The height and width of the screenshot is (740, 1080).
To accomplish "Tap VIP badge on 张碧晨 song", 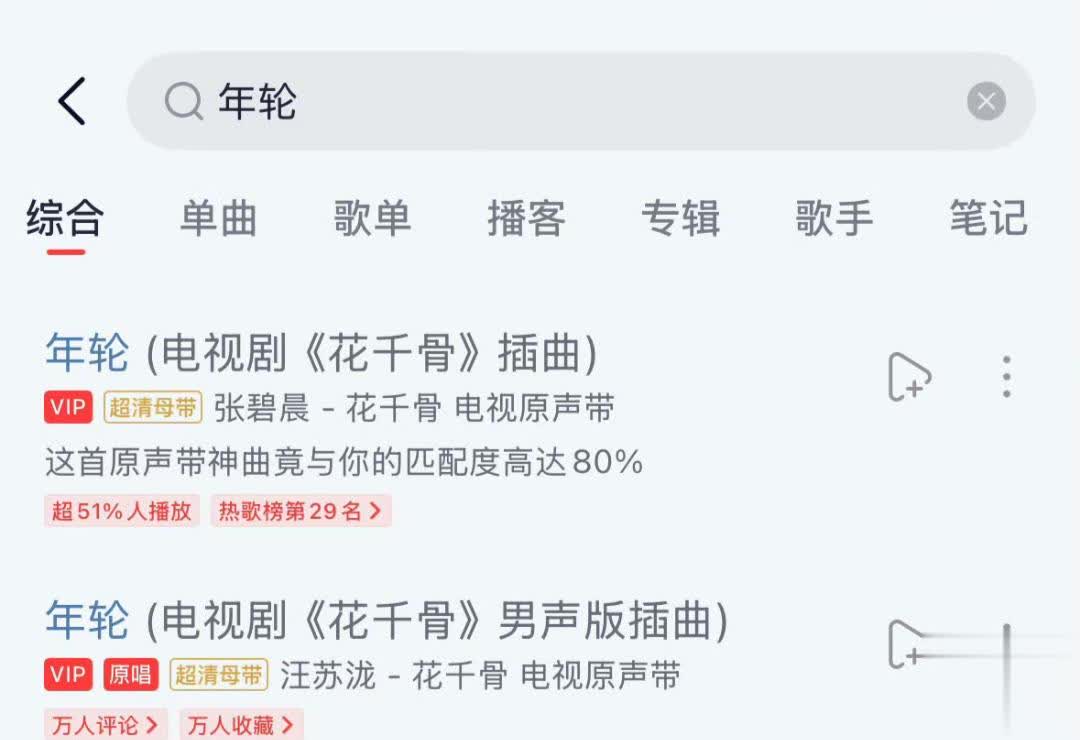I will tap(68, 407).
